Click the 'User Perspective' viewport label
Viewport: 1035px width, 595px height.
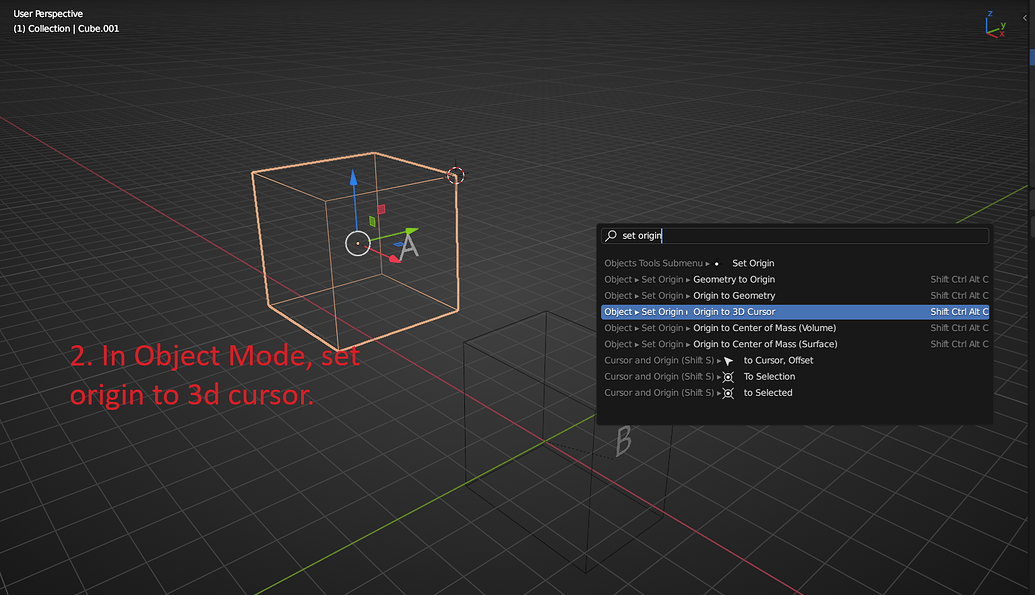(48, 14)
